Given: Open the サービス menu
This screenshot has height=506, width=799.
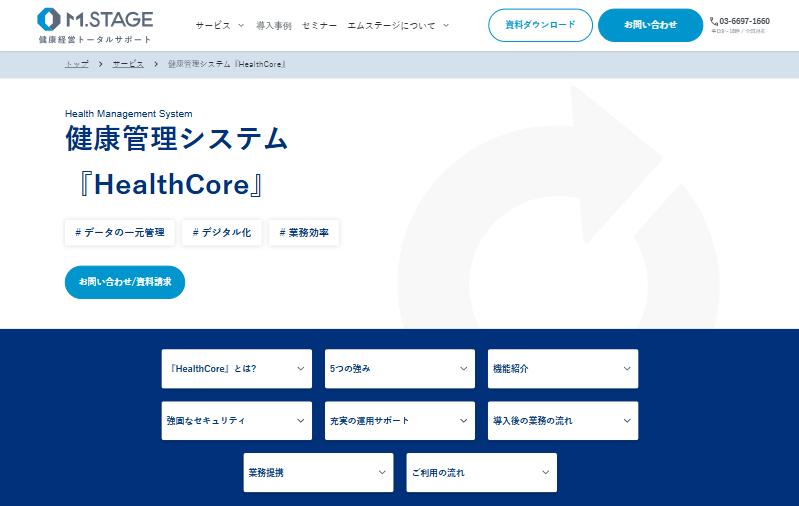Looking at the screenshot, I should pyautogui.click(x=213, y=25).
